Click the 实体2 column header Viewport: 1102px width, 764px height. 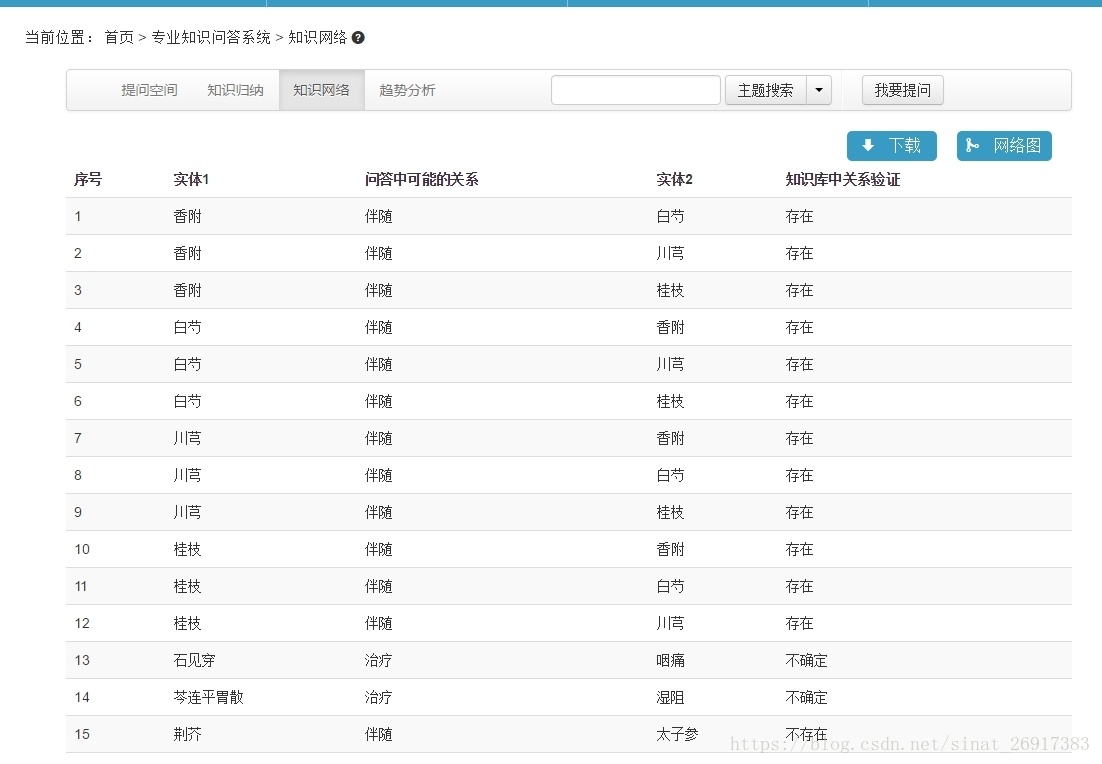[x=675, y=179]
